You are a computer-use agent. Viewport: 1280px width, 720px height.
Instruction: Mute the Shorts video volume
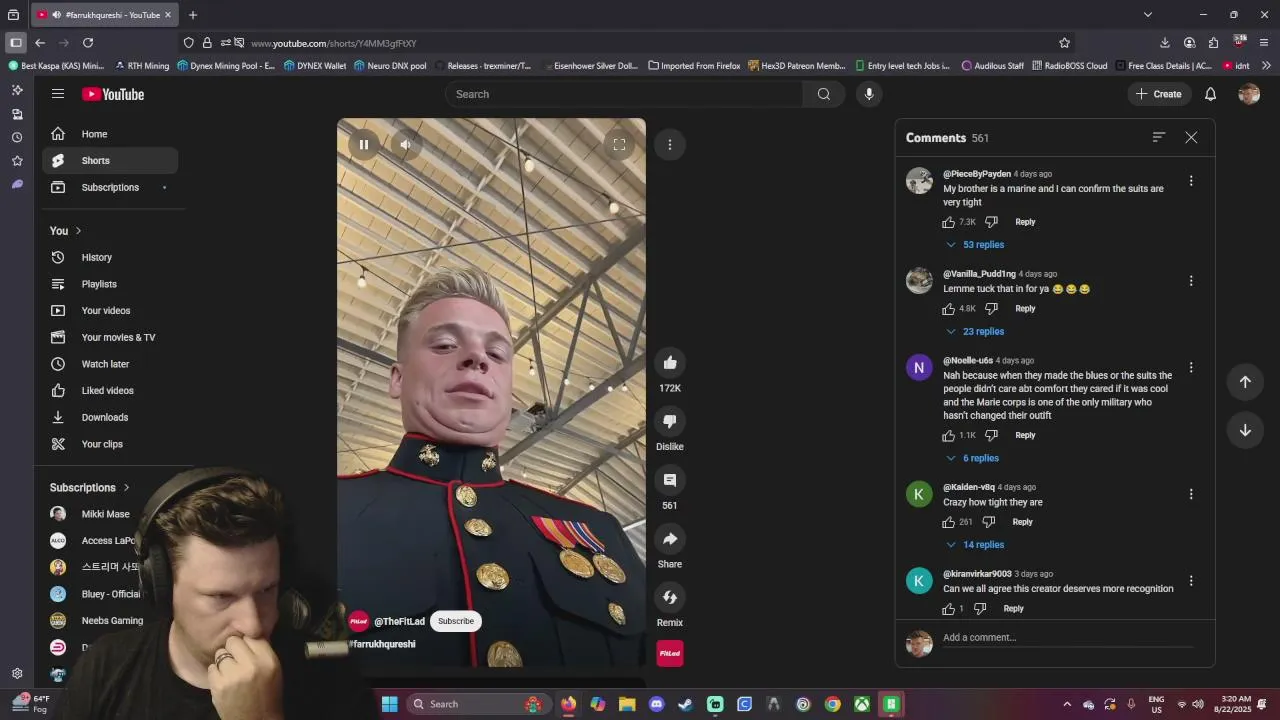click(x=405, y=145)
